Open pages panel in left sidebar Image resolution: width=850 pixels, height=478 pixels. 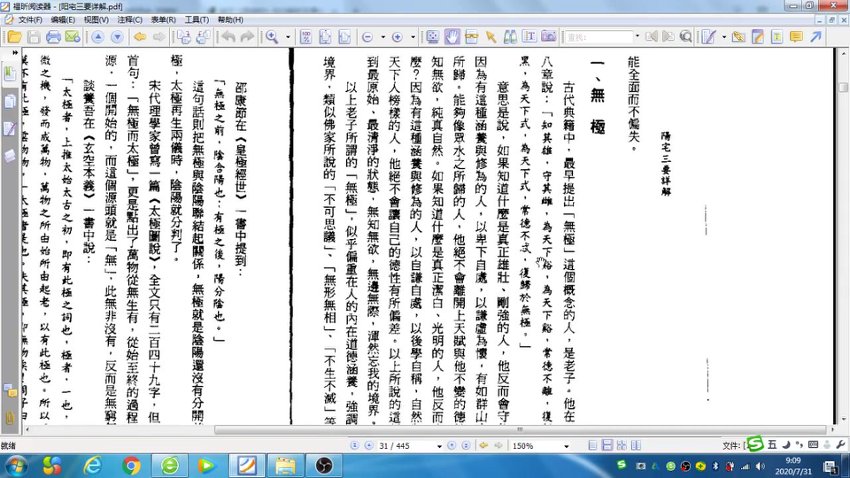(x=10, y=101)
